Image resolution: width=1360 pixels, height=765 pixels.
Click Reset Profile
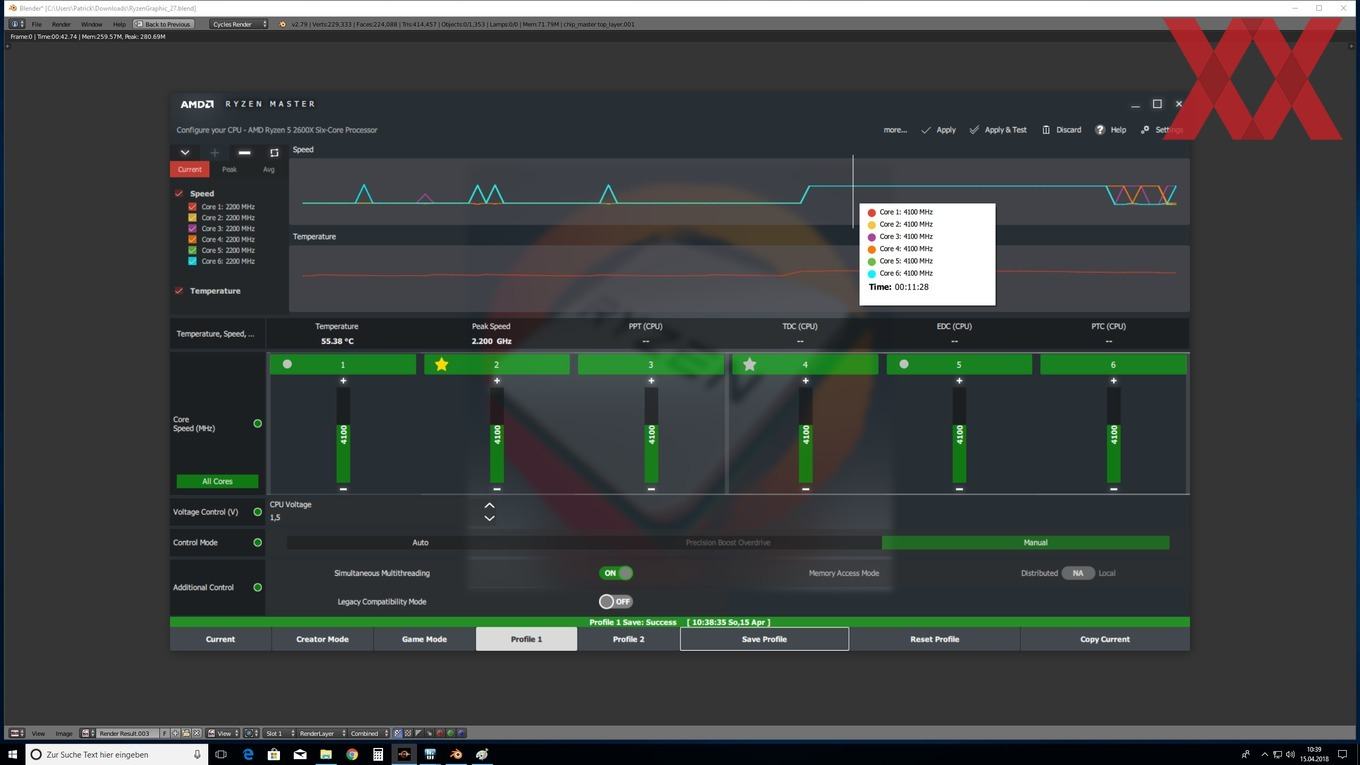click(934, 639)
